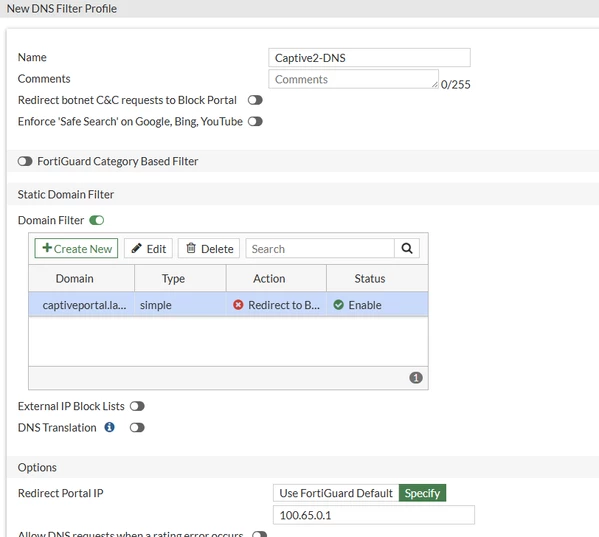This screenshot has width=599, height=537.
Task: Turn off the Domain Filter switch
Action: pos(97,220)
